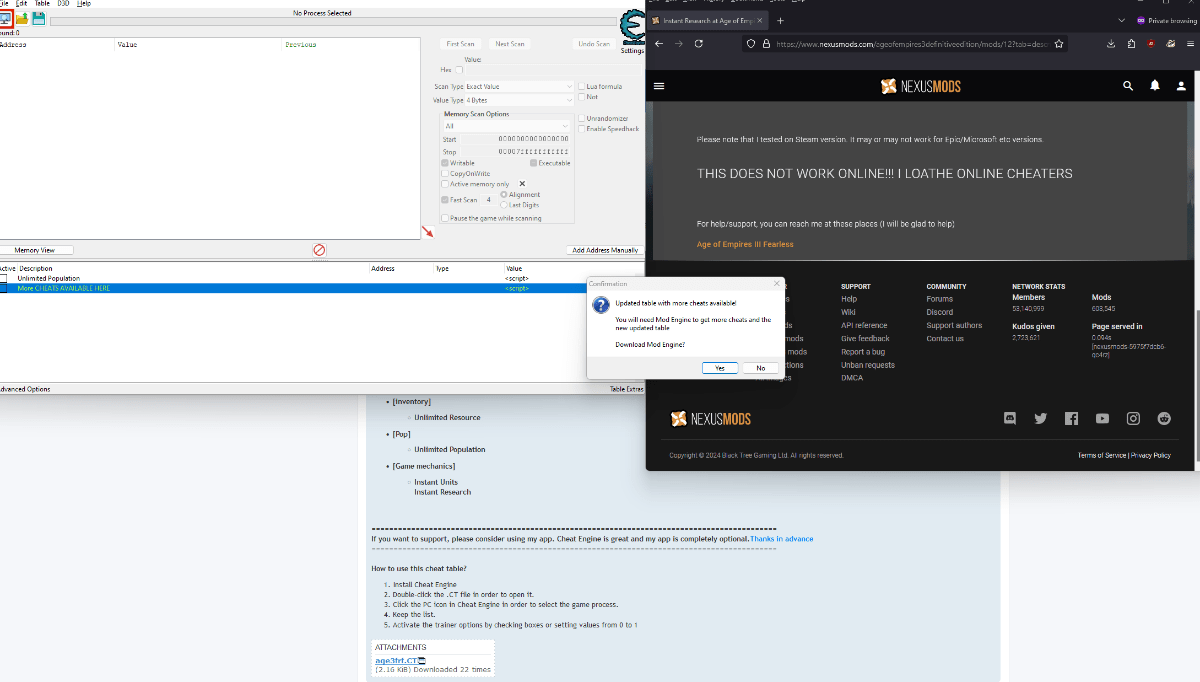Open the browser list all tabs chevron
This screenshot has height=682, width=1200.
tap(1121, 20)
